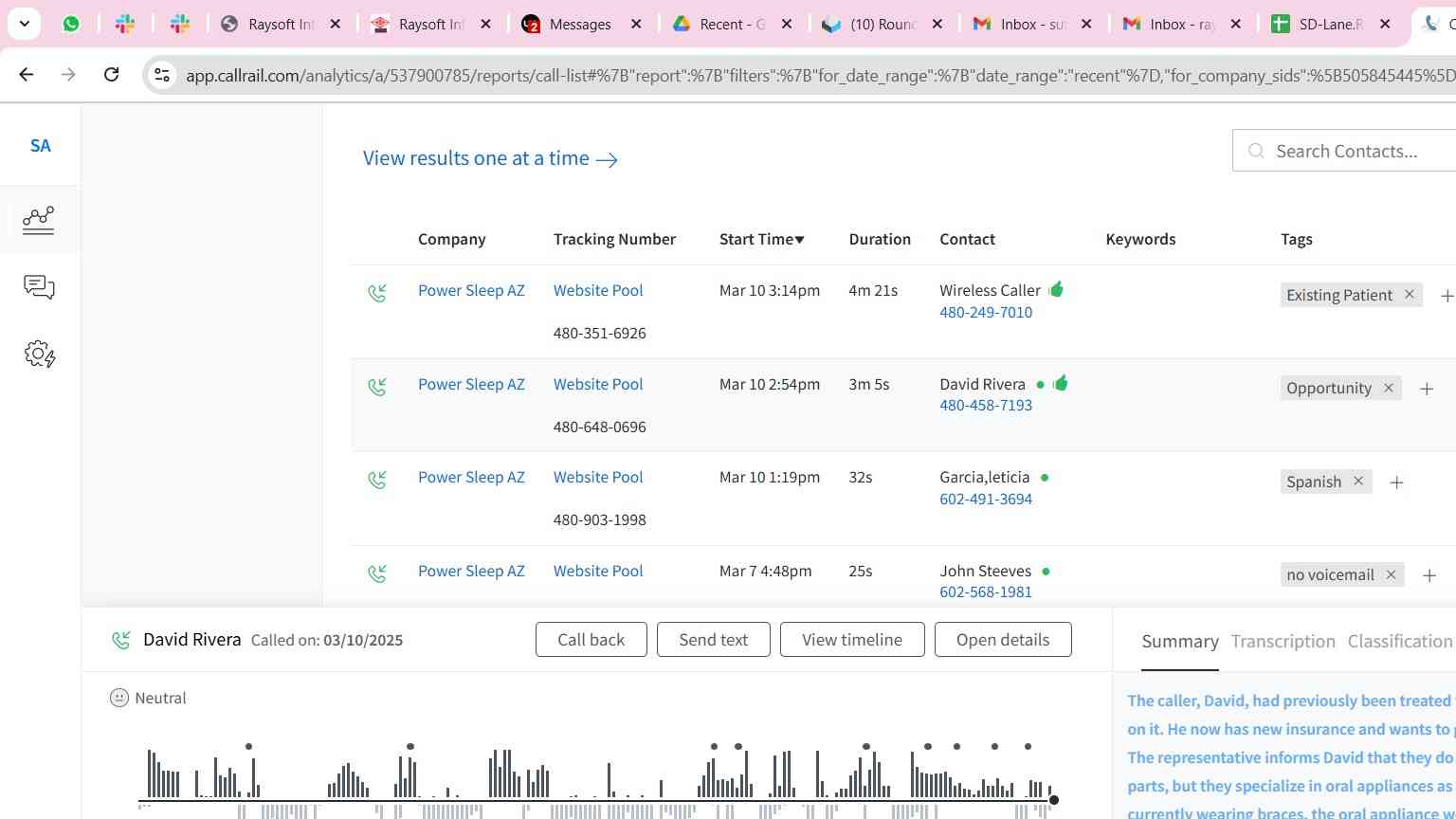
Task: Click the Open details button
Action: coord(1003,640)
